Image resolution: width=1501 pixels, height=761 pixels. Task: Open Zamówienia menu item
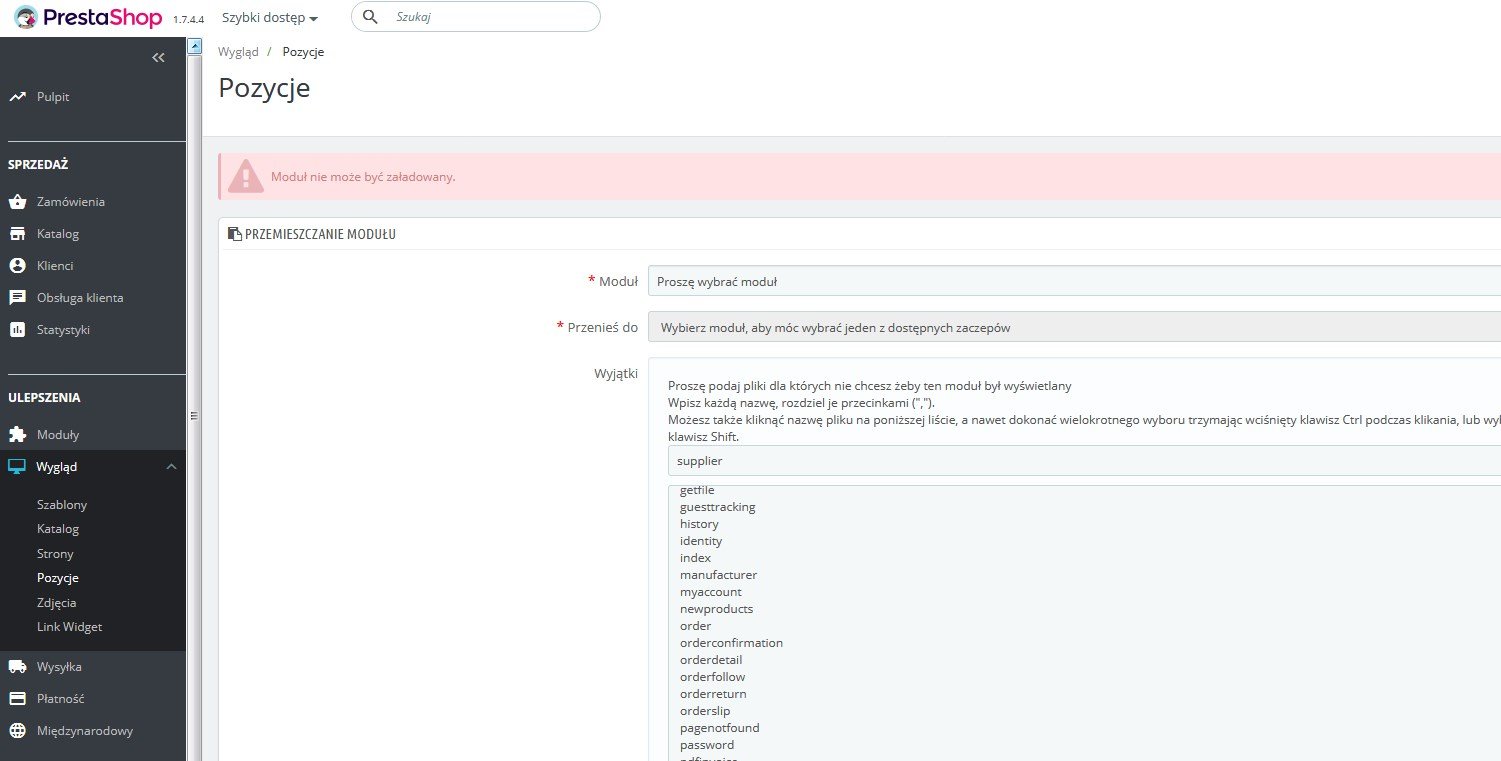tap(71, 202)
